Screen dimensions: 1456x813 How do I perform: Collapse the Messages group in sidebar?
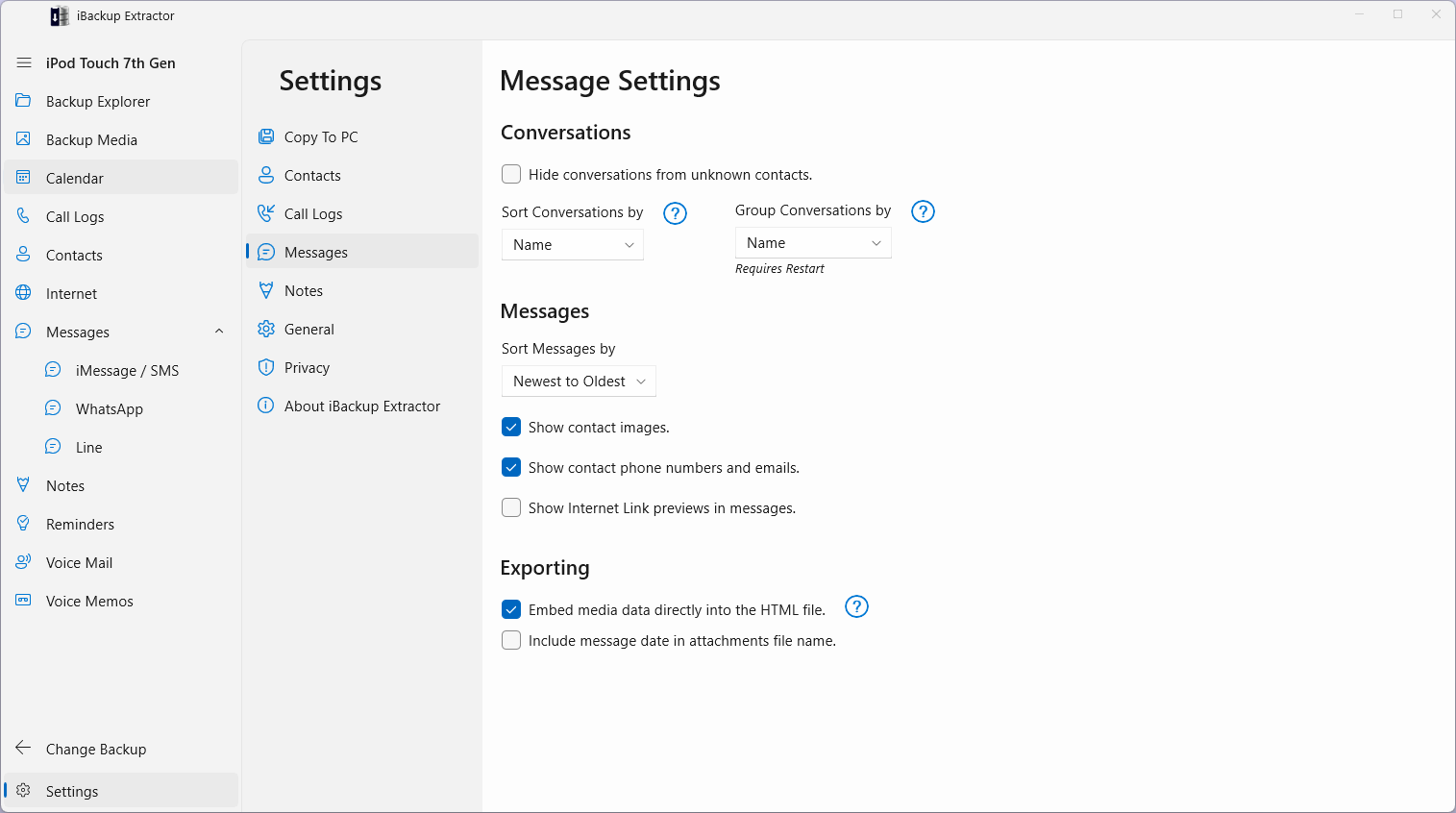[x=219, y=332]
